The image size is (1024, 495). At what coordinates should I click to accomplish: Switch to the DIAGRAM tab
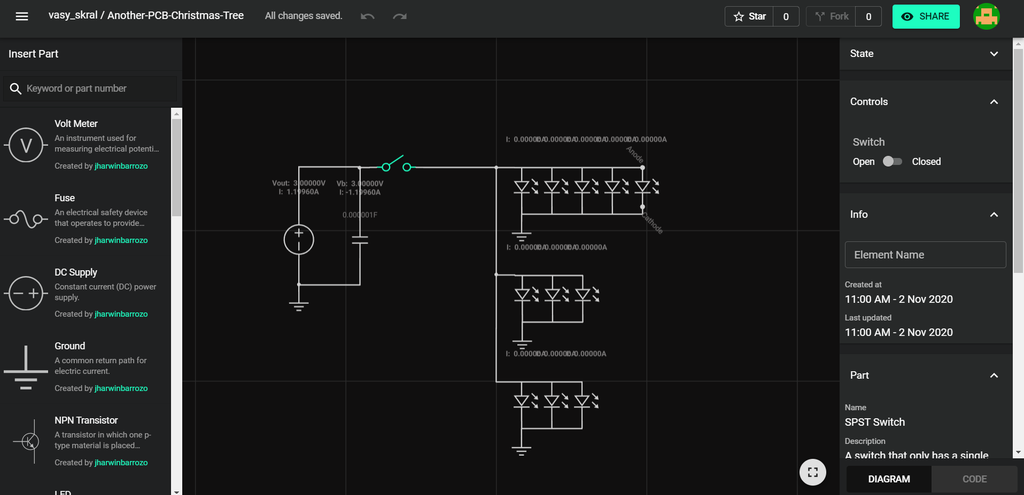coord(889,479)
